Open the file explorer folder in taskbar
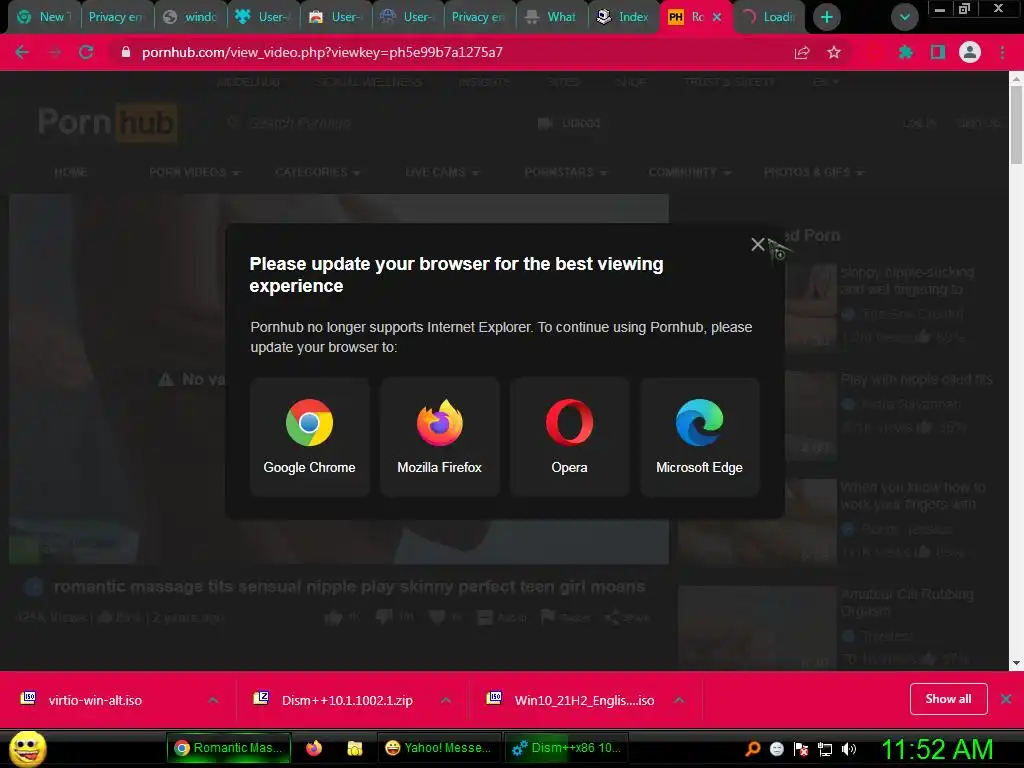1024x768 pixels. [x=355, y=748]
